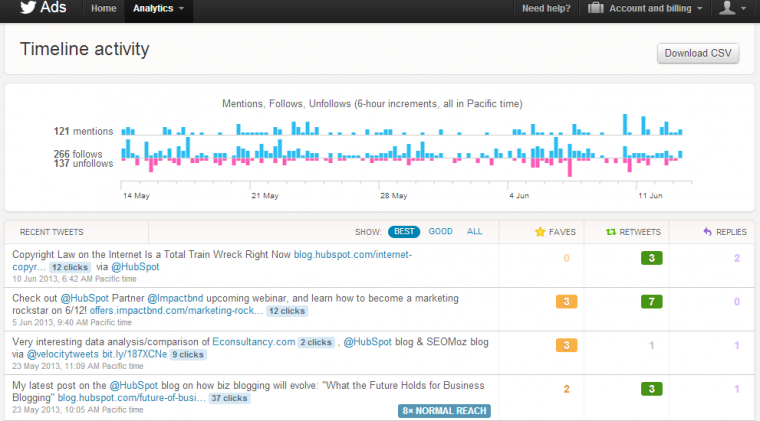Go to the Home menu item
The width and height of the screenshot is (760, 421).
(x=104, y=9)
